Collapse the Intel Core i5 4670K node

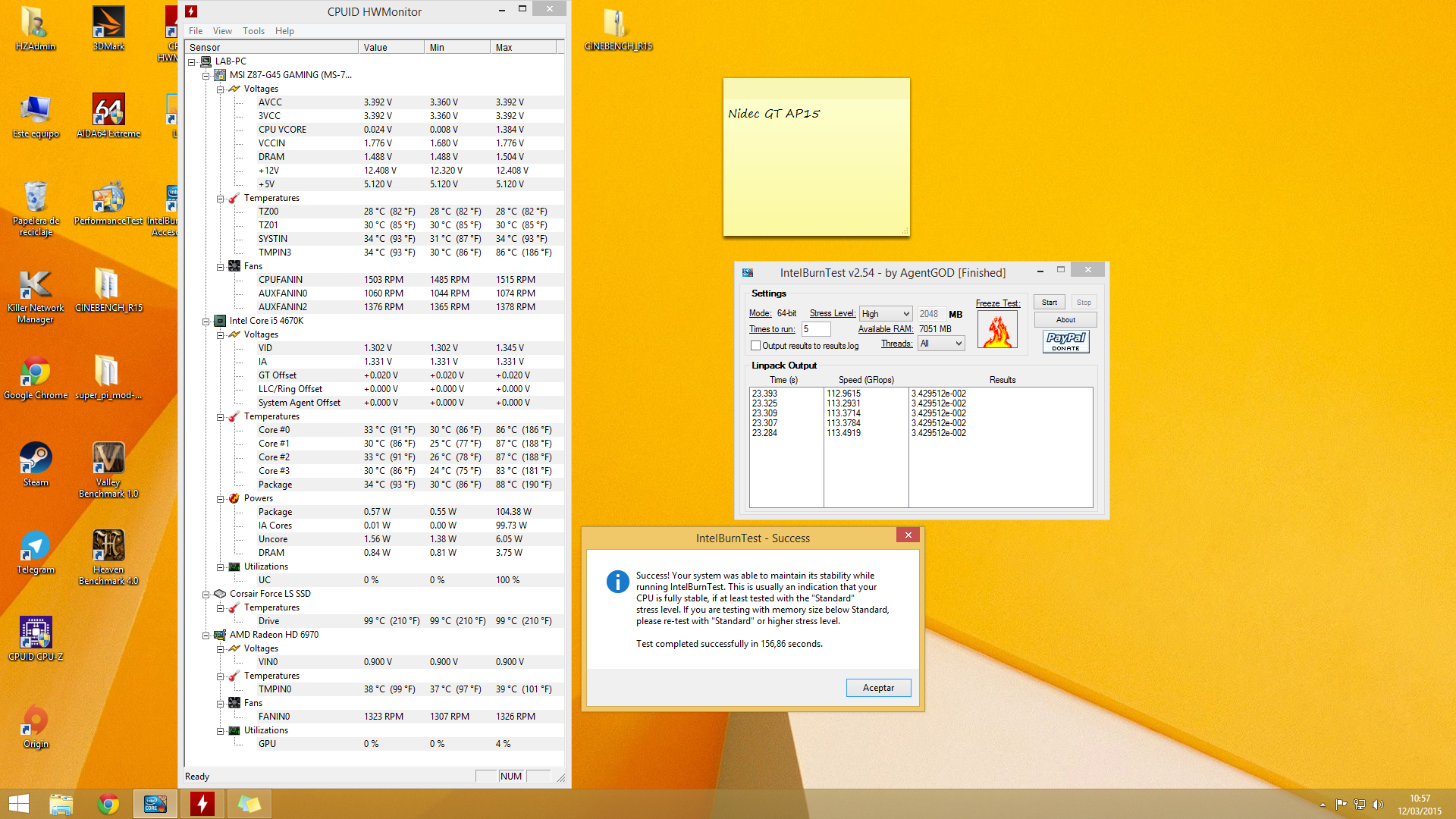pos(206,321)
